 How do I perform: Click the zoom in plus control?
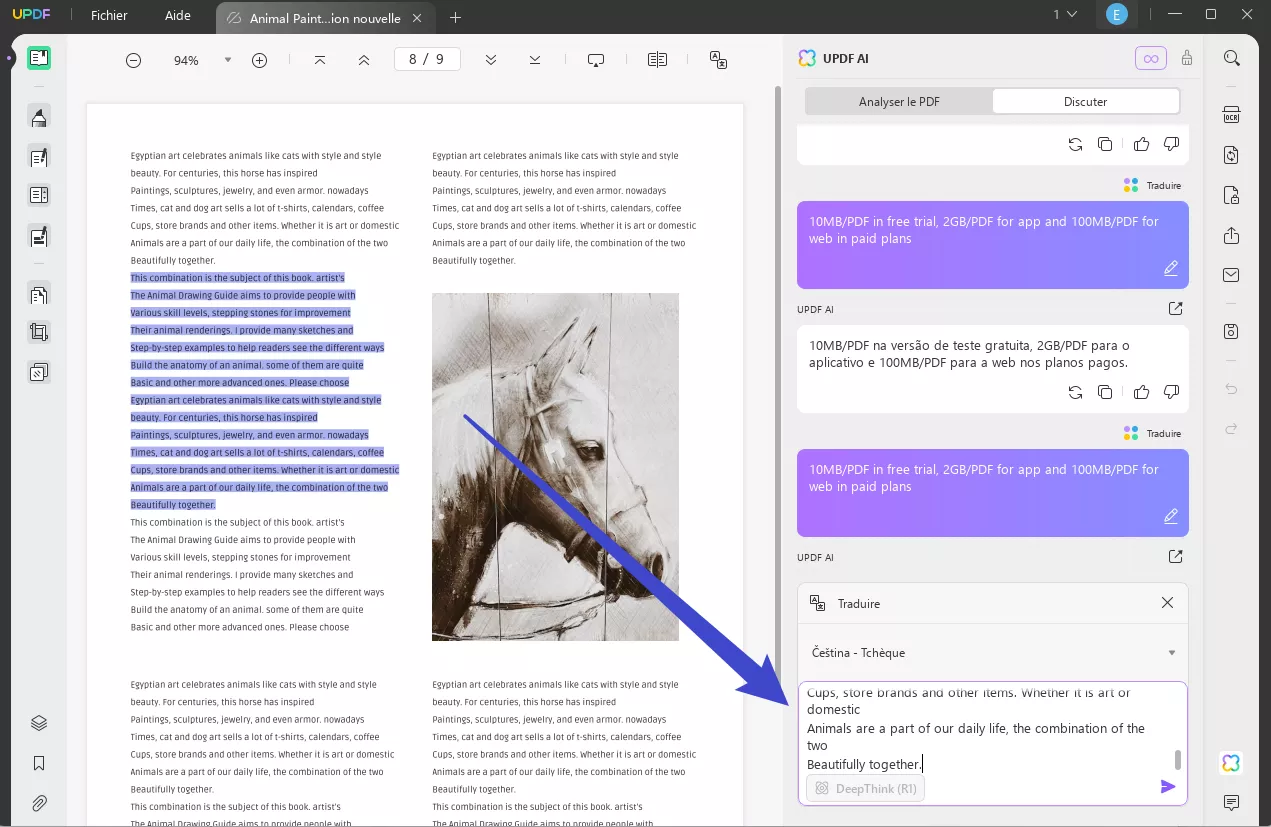coord(259,60)
